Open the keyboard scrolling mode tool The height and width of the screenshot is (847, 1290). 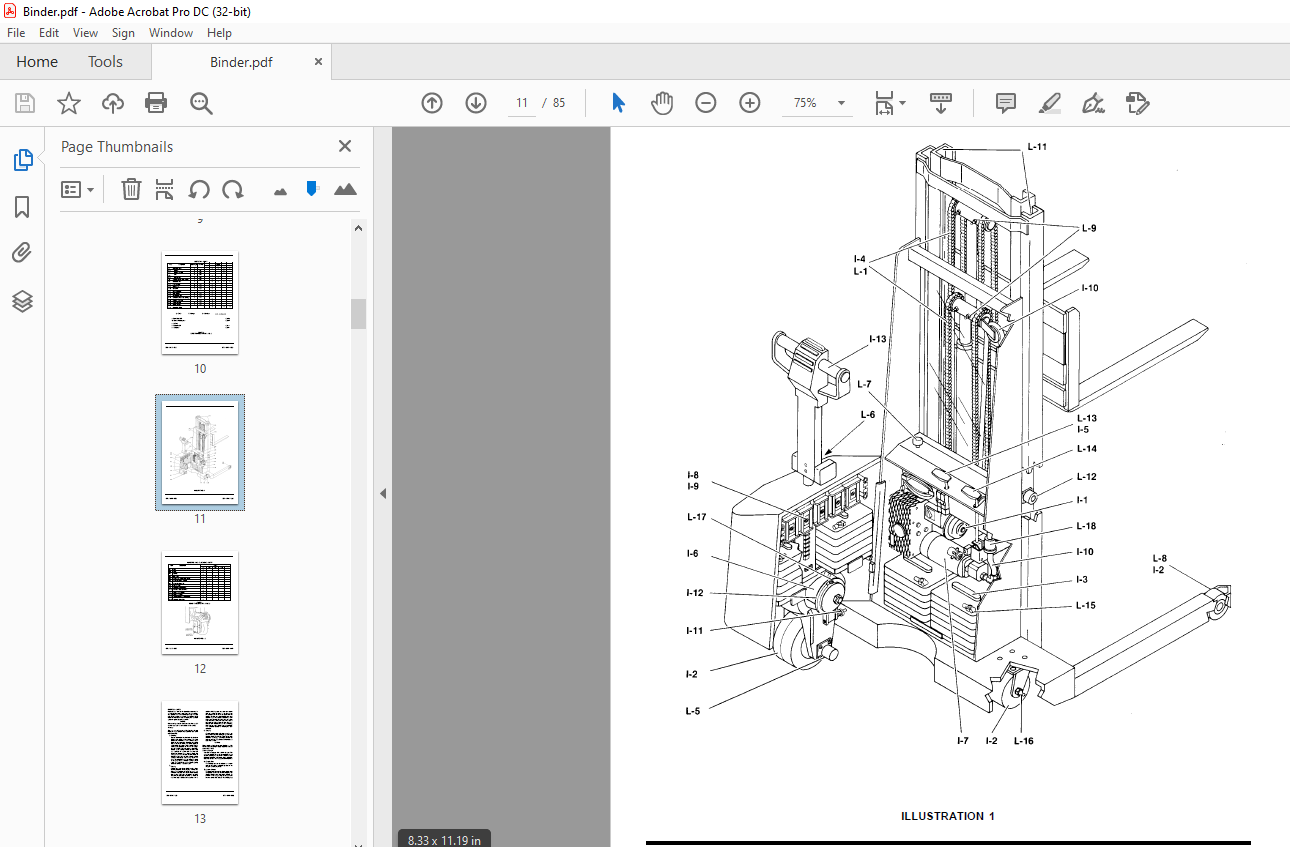[x=941, y=103]
